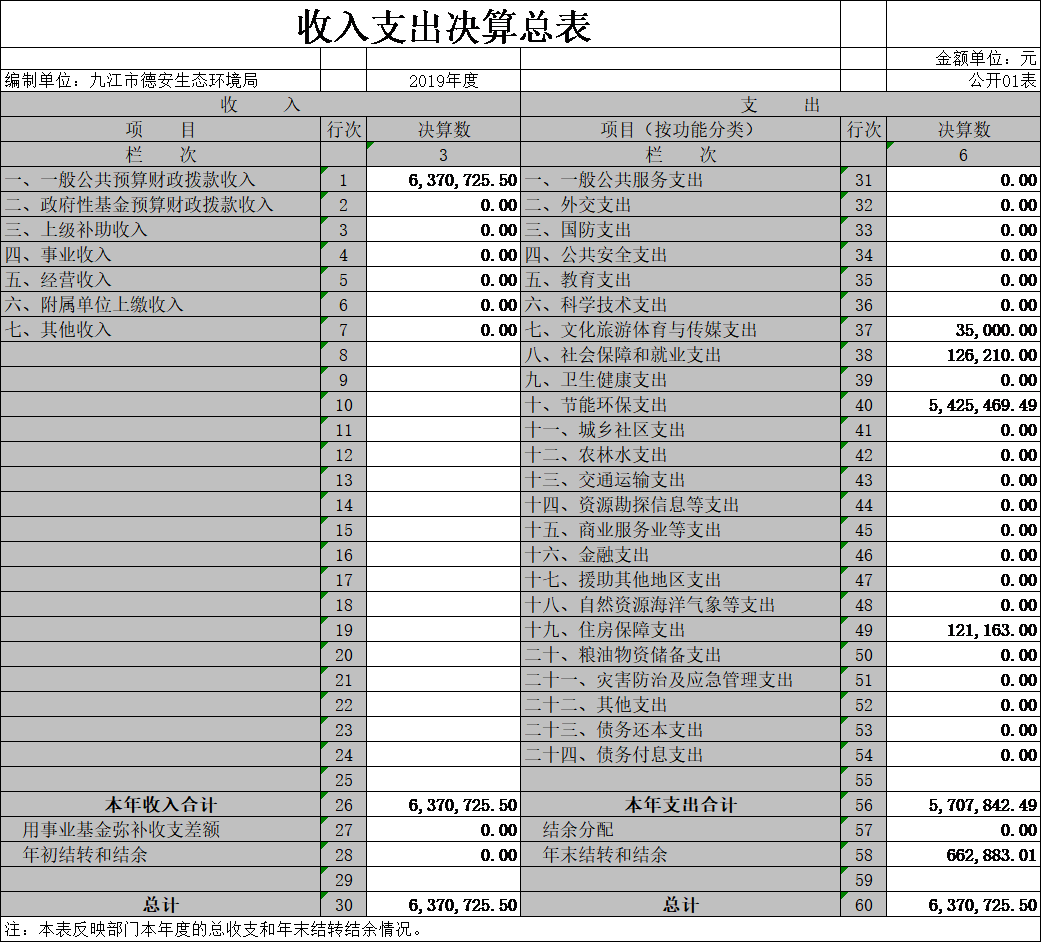
Task: Click the 收入 header cell
Action: [260, 105]
